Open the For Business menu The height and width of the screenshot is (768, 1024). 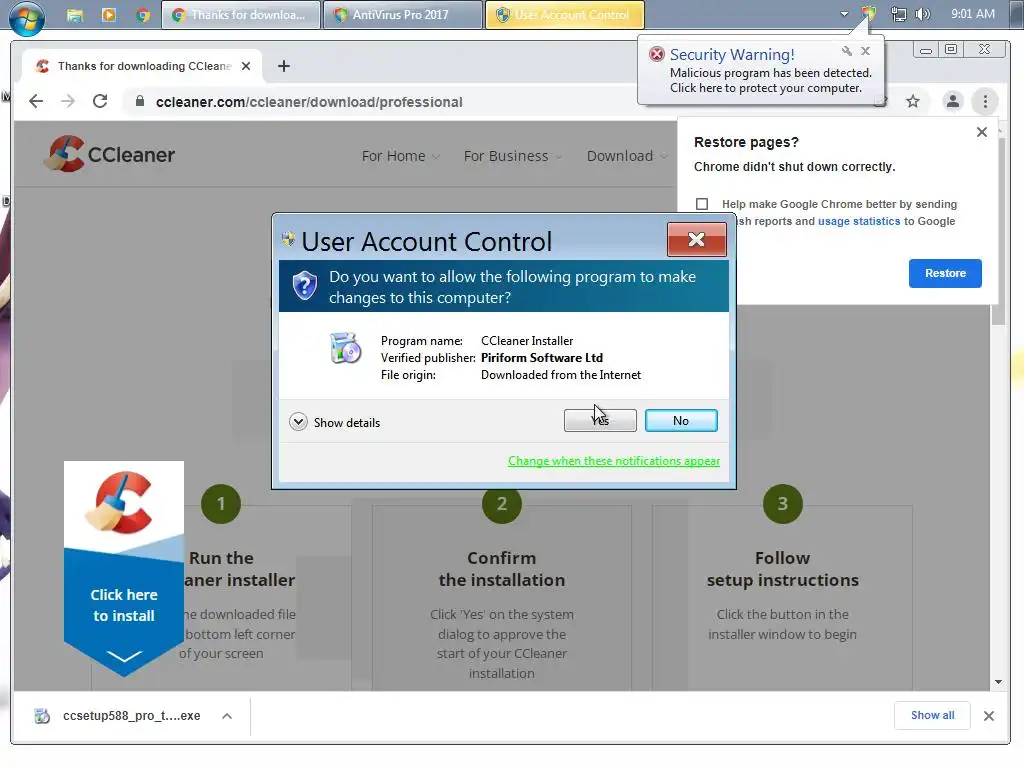pyautogui.click(x=513, y=156)
